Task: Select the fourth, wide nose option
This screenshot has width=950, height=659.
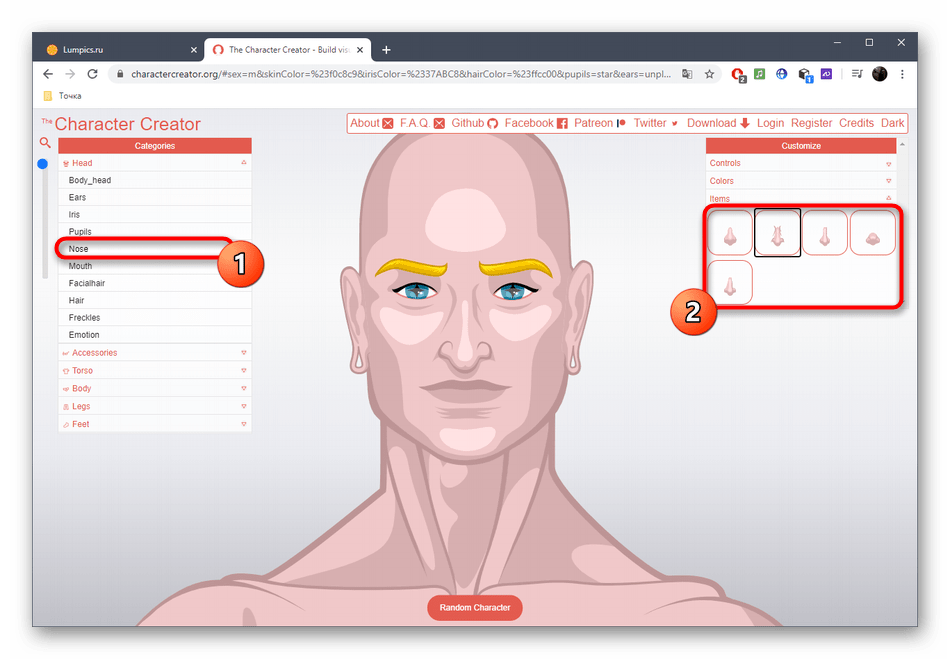Action: (x=872, y=233)
